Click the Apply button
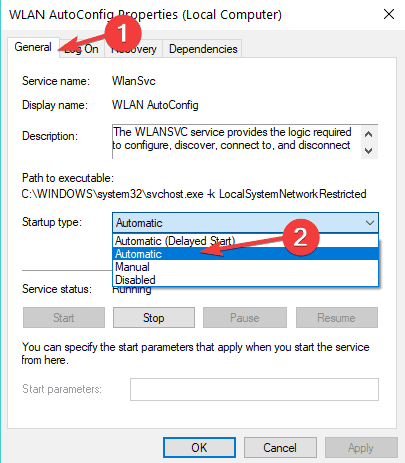Image resolution: width=405 pixels, height=463 pixels. click(x=361, y=447)
